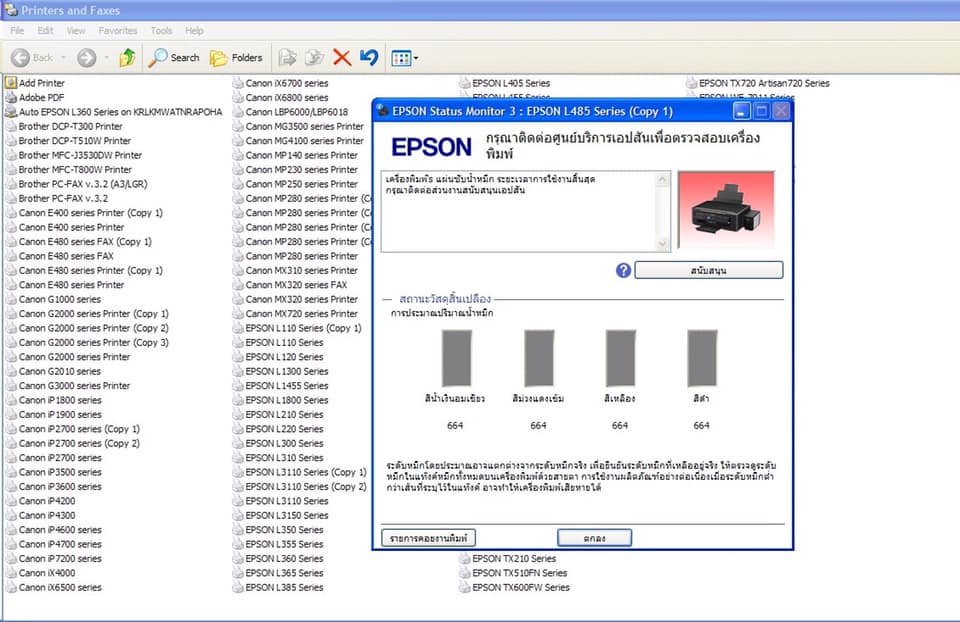Select EPSON TX720 Artisan720 Series icon
Screen dimensions: 960x622
691,83
